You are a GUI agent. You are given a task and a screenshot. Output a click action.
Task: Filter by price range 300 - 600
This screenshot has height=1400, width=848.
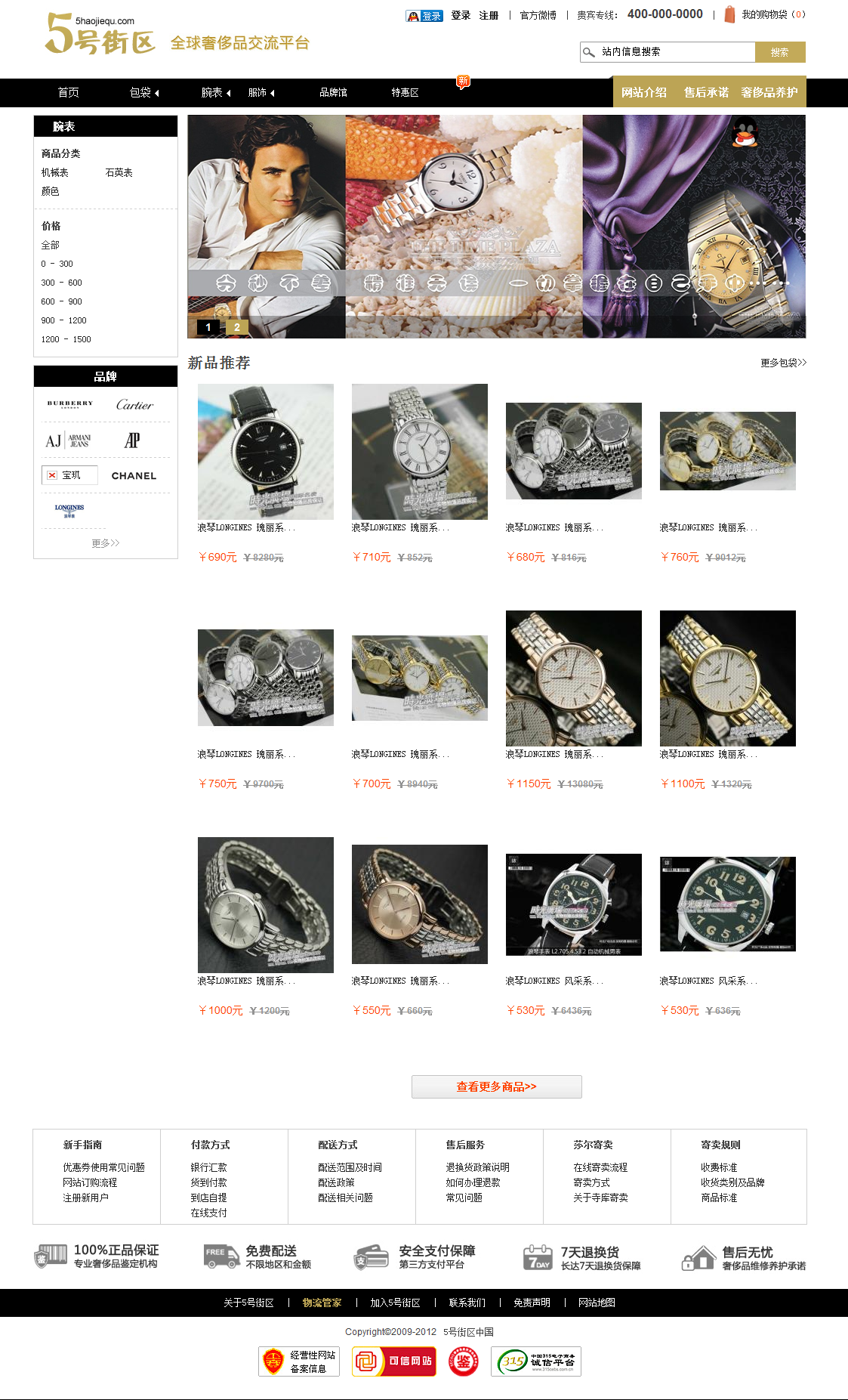(x=62, y=283)
